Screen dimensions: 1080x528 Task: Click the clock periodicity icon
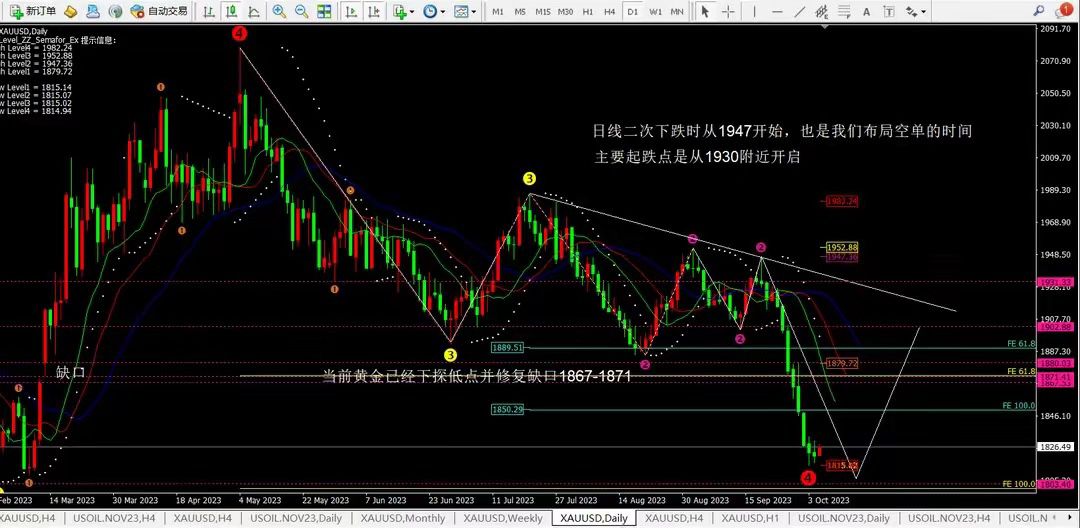click(430, 12)
